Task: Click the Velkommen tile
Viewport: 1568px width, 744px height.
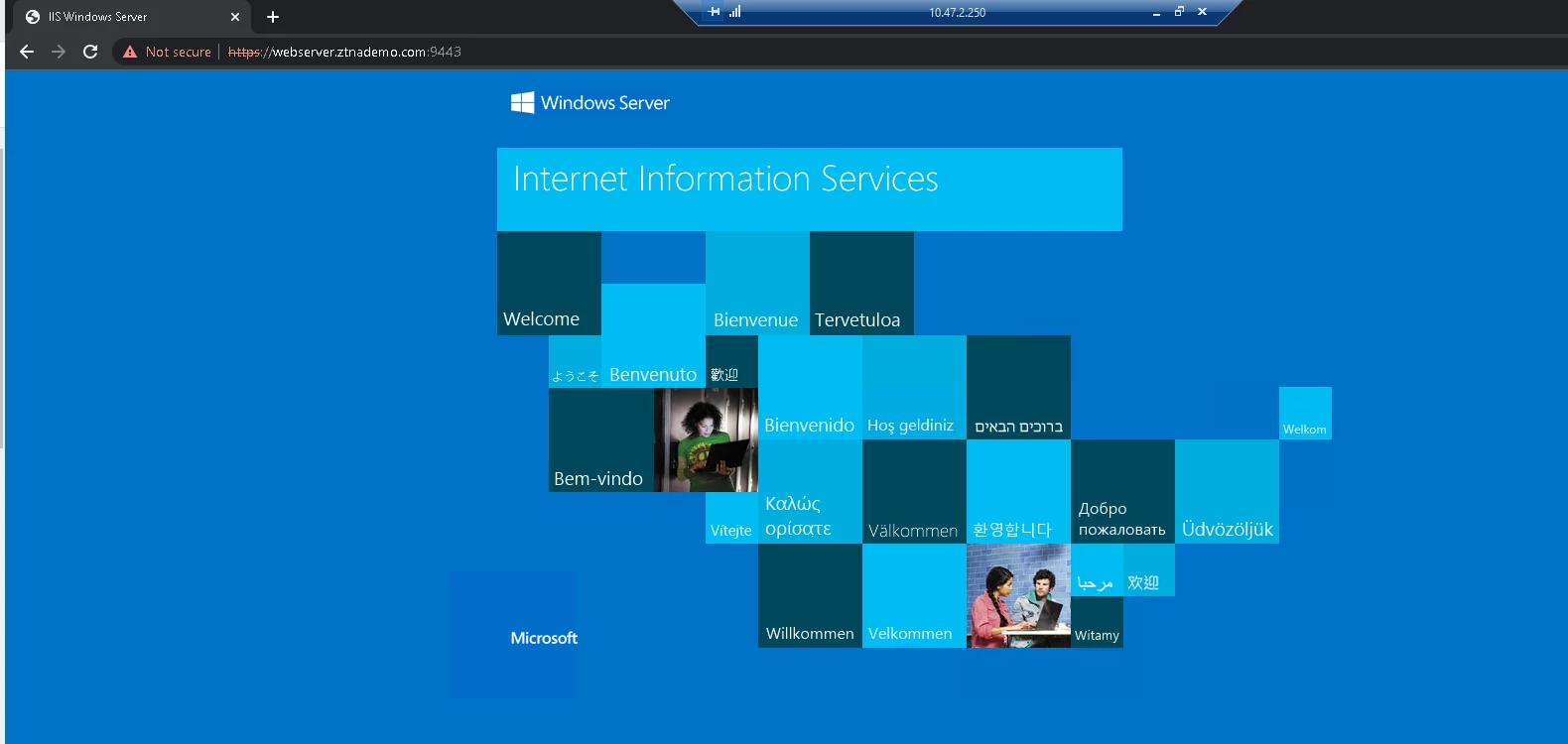Action: [x=914, y=595]
